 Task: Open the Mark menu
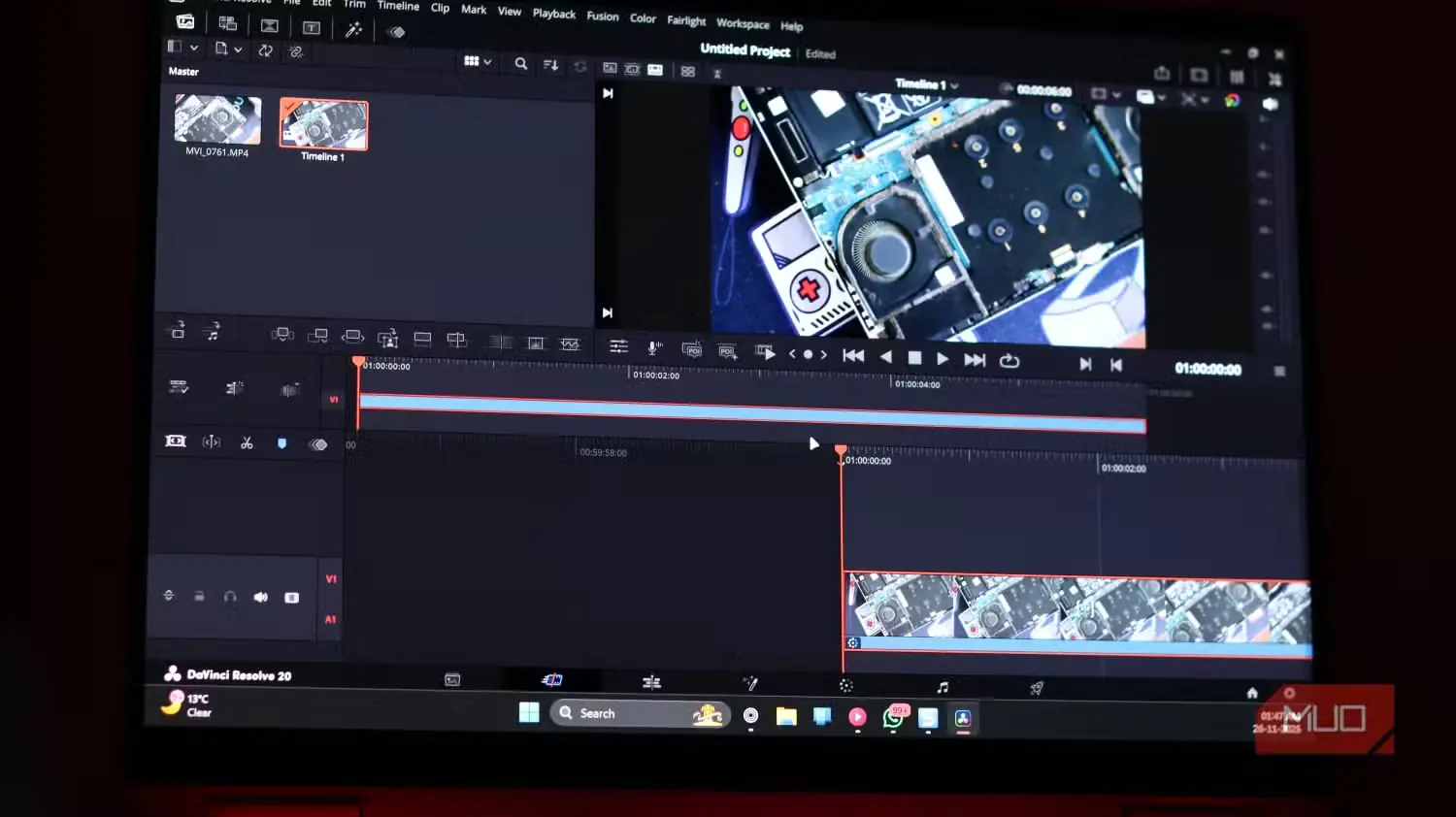pyautogui.click(x=474, y=10)
